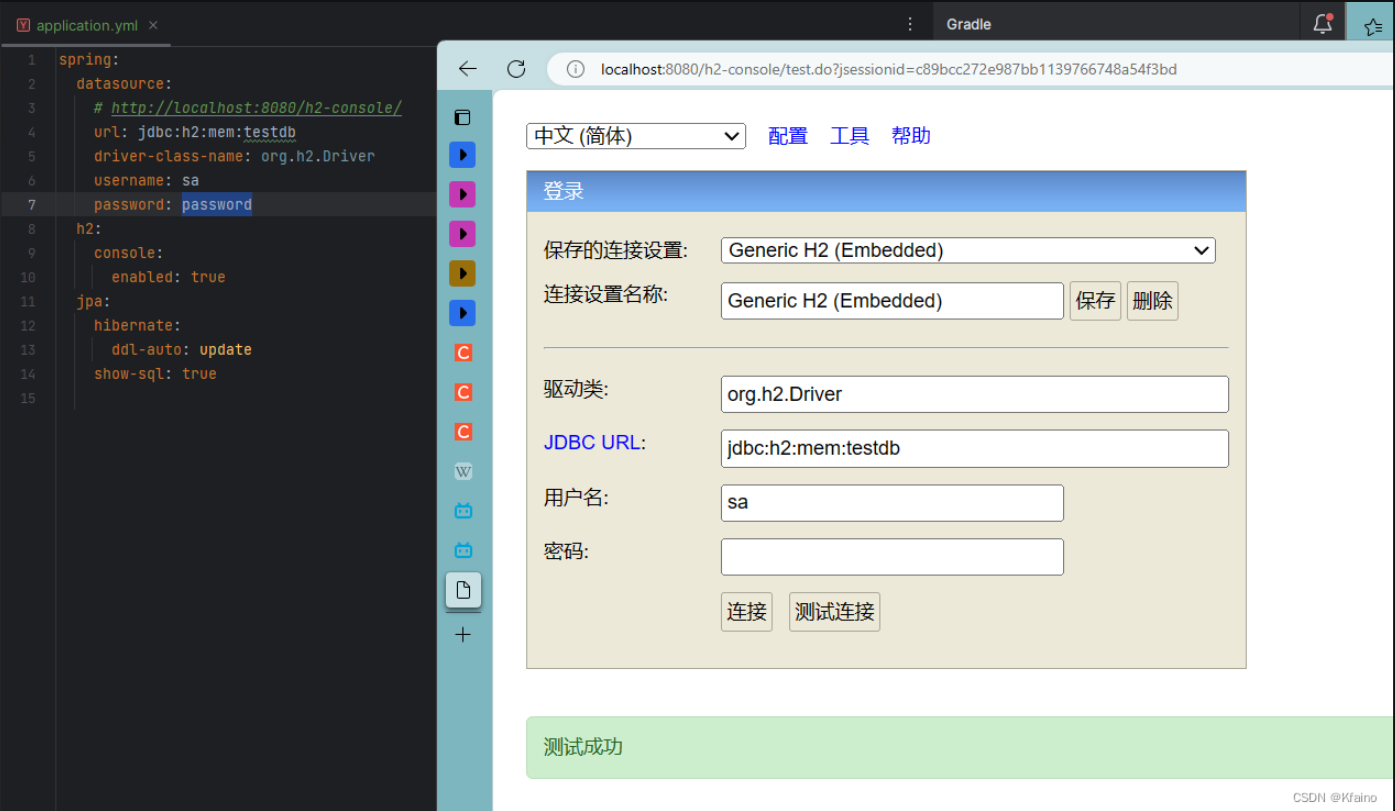Close the application.yml editor tab
The height and width of the screenshot is (811, 1395).
tap(153, 25)
